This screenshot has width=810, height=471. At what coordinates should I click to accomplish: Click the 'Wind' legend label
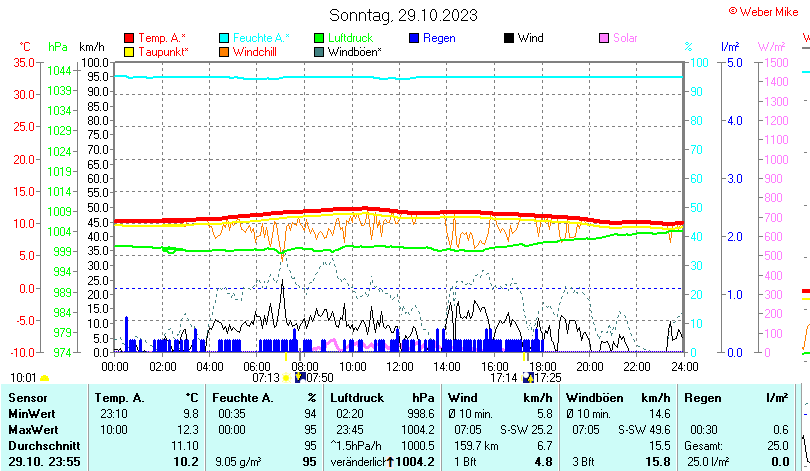(x=531, y=38)
